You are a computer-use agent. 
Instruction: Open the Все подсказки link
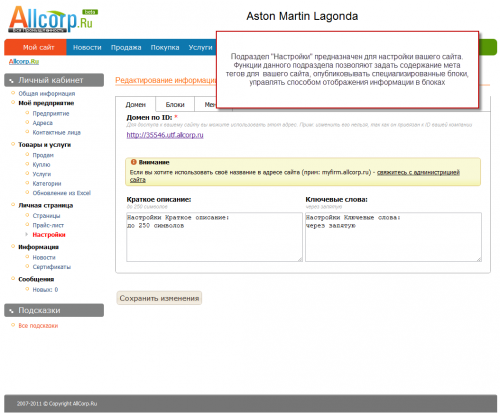pyautogui.click(x=38, y=325)
